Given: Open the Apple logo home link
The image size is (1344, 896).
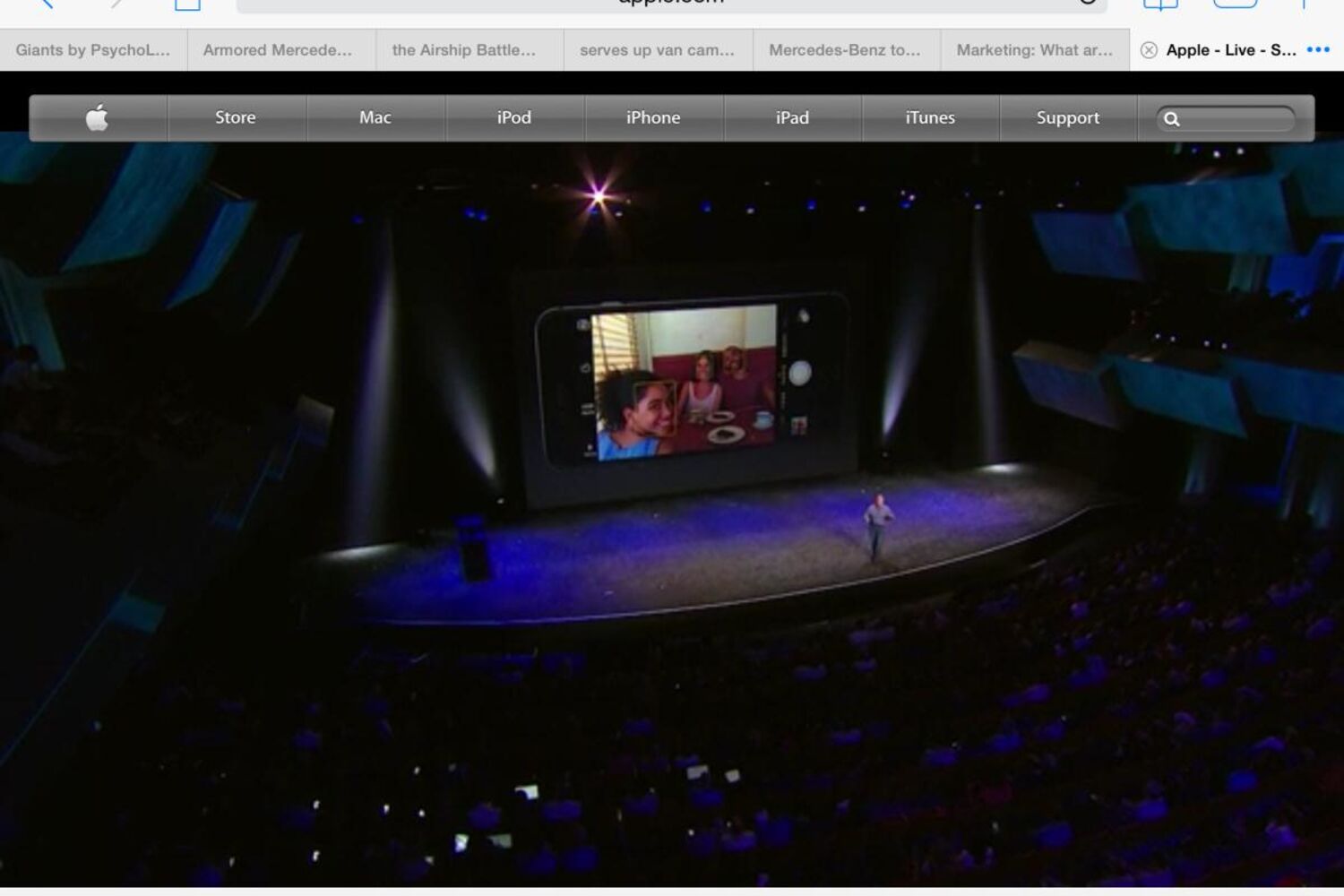Looking at the screenshot, I should 98,117.
